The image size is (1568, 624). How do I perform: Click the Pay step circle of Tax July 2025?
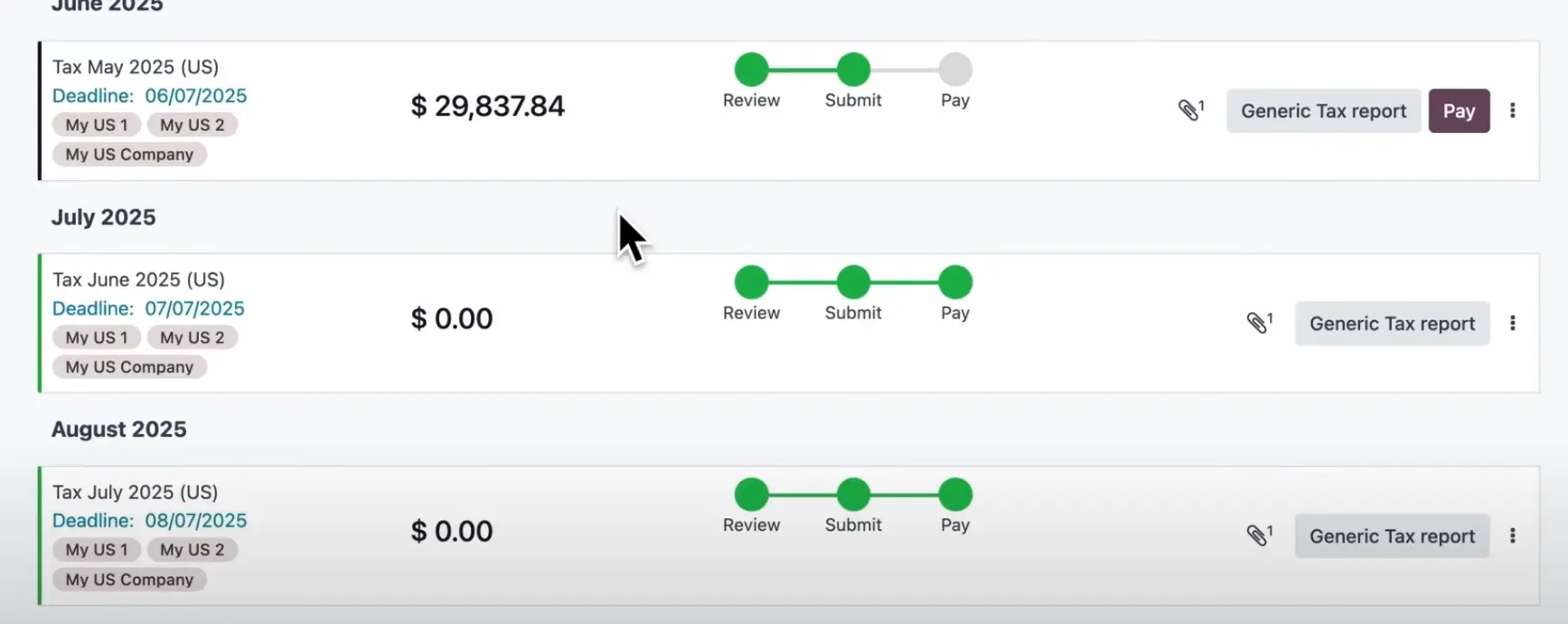pyautogui.click(x=955, y=495)
